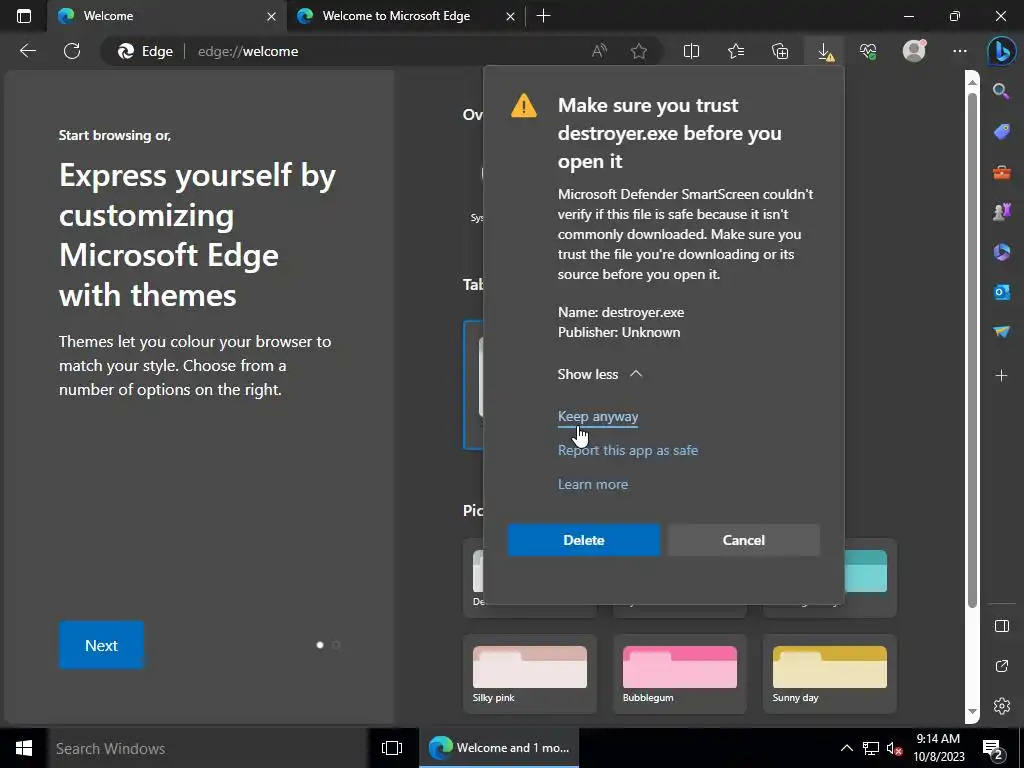Open the Windows Start menu
Viewport: 1024px width, 768px height.
[x=24, y=748]
